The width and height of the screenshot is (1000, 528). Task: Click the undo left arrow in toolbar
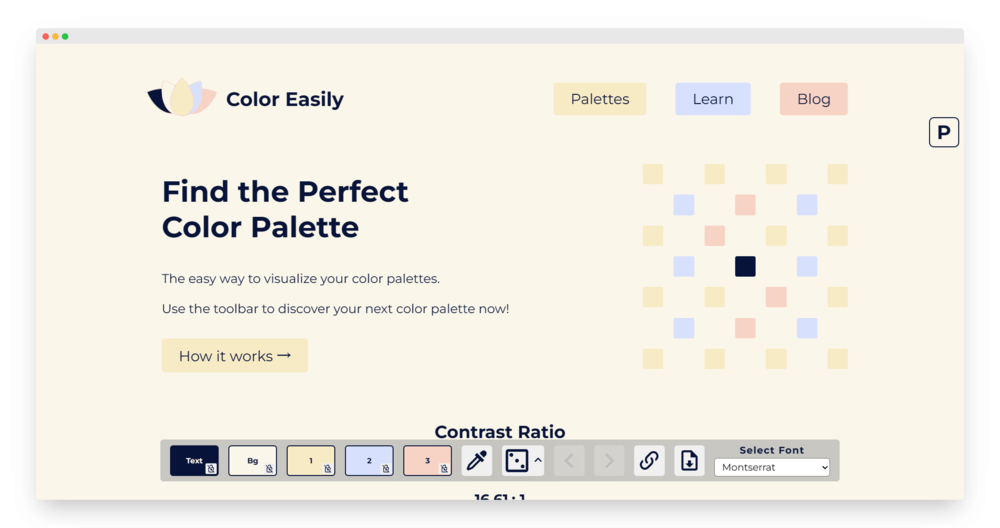pos(569,460)
